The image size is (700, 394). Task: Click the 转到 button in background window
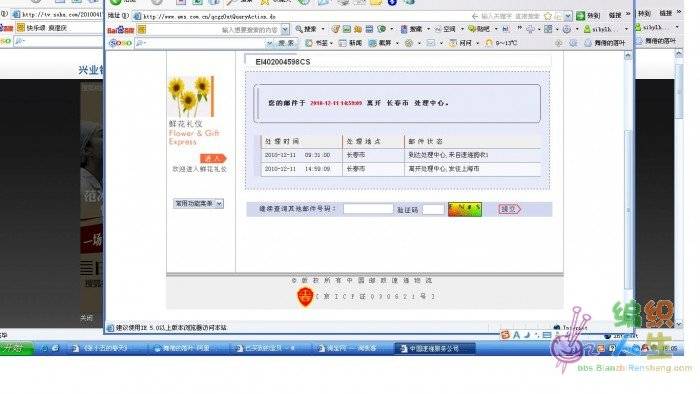click(x=643, y=13)
